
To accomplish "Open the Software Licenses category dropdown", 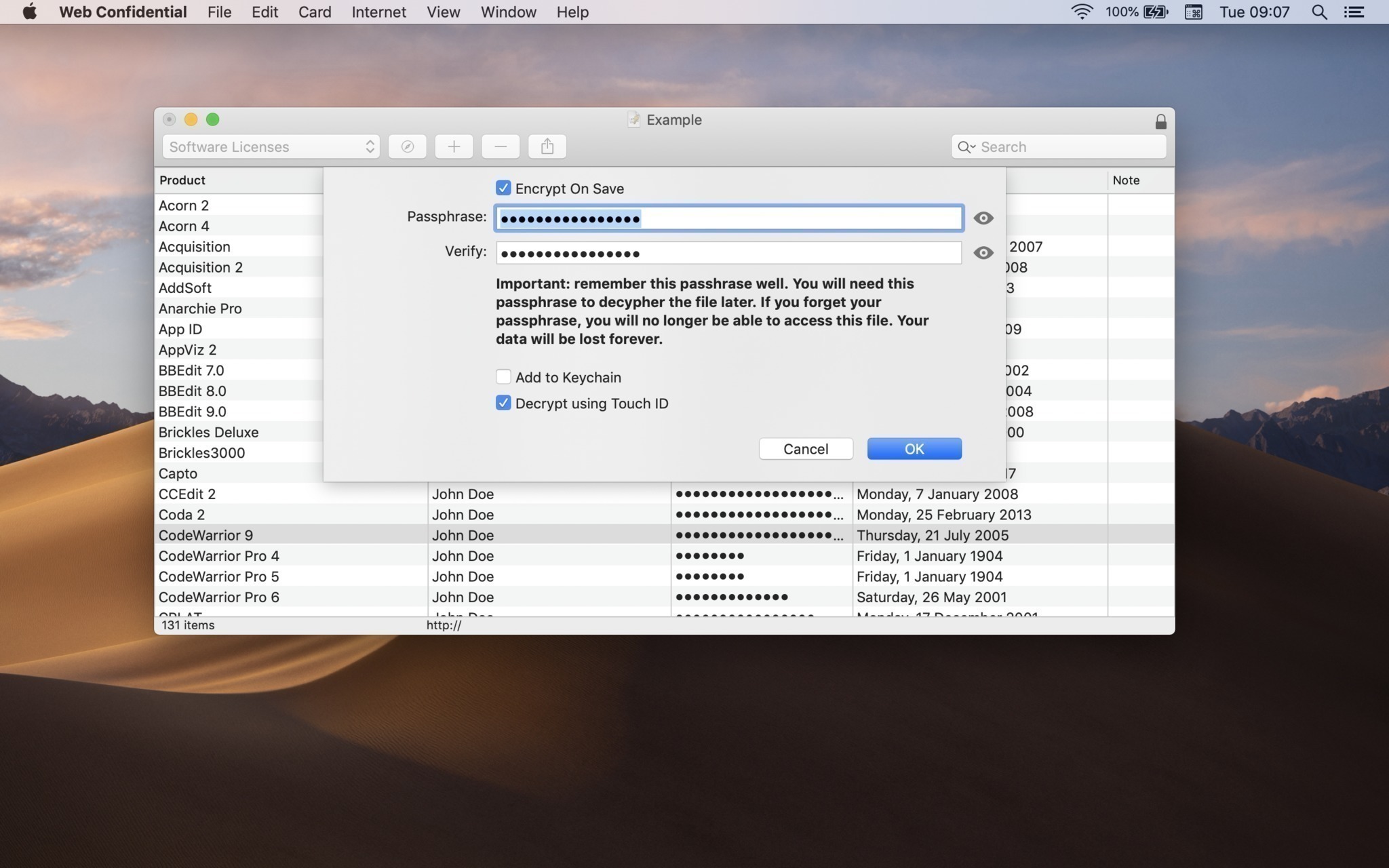I will coord(271,146).
